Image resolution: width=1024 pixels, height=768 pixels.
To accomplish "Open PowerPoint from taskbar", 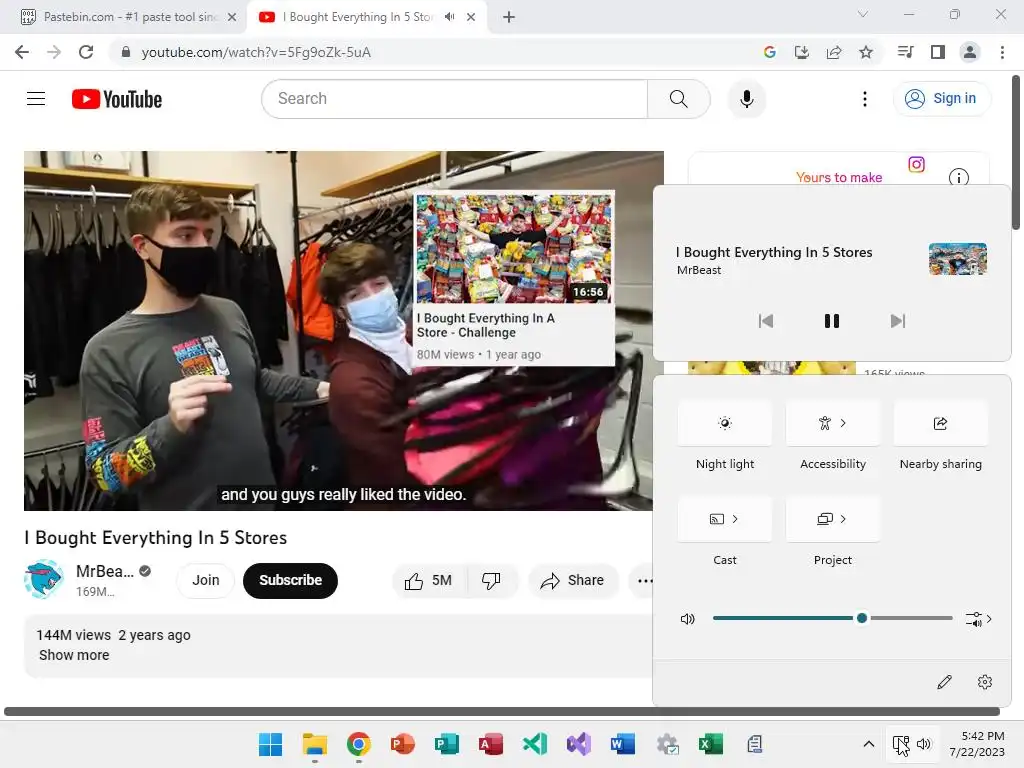I will pos(402,744).
